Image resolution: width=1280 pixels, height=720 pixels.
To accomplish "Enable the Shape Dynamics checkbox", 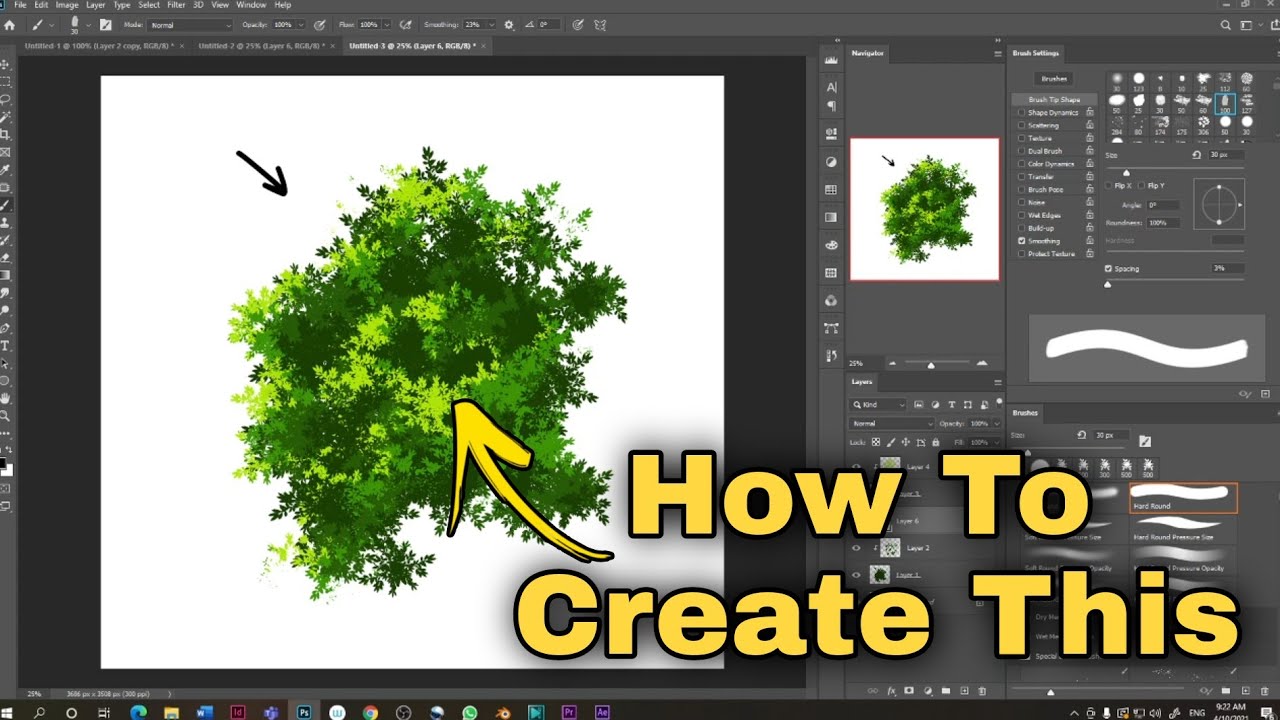I will (1021, 113).
